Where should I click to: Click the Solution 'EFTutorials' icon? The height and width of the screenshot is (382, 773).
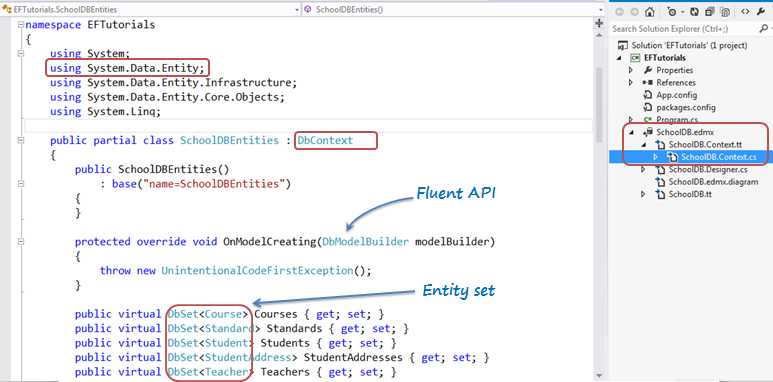(623, 45)
